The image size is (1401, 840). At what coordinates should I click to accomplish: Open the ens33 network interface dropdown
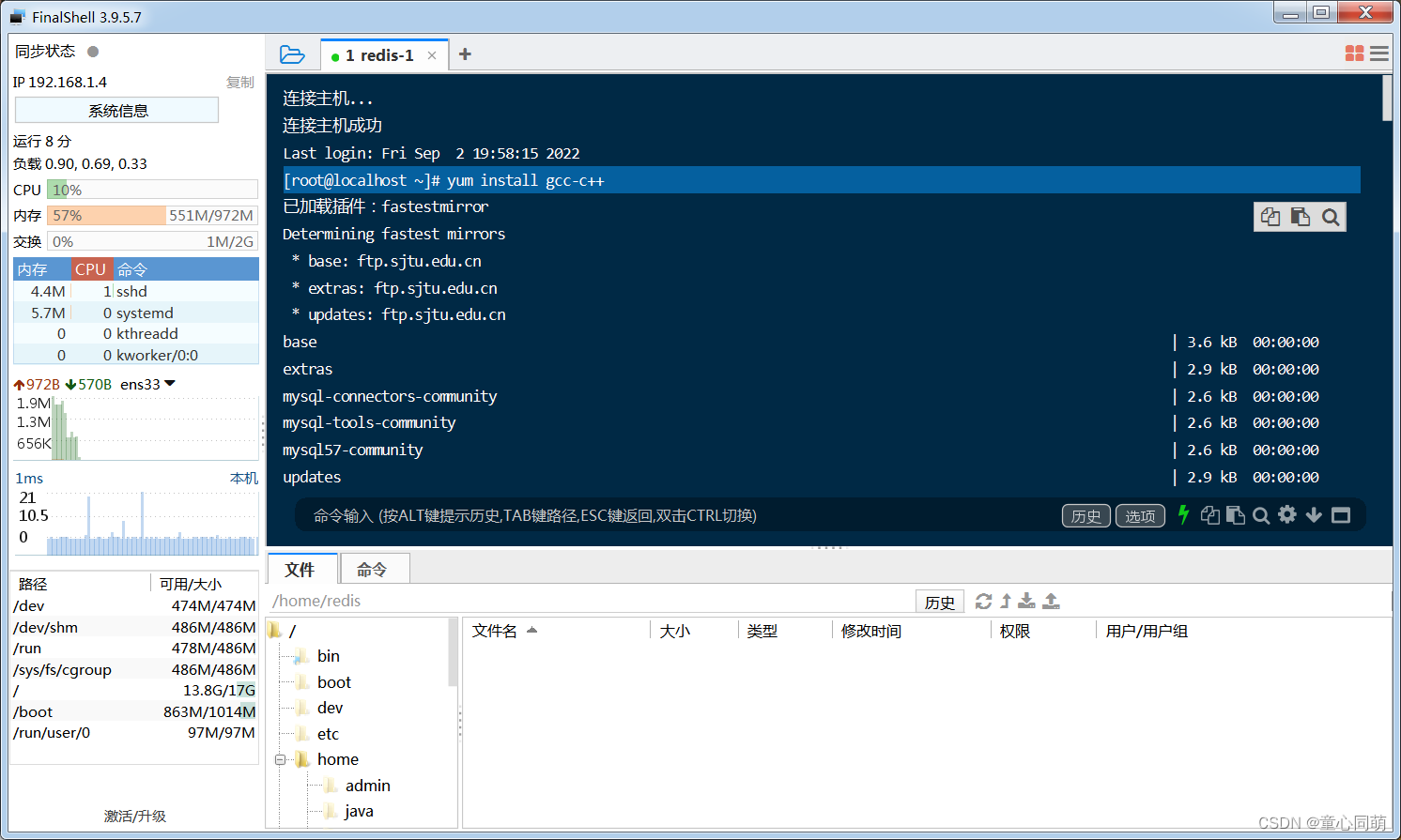point(170,383)
